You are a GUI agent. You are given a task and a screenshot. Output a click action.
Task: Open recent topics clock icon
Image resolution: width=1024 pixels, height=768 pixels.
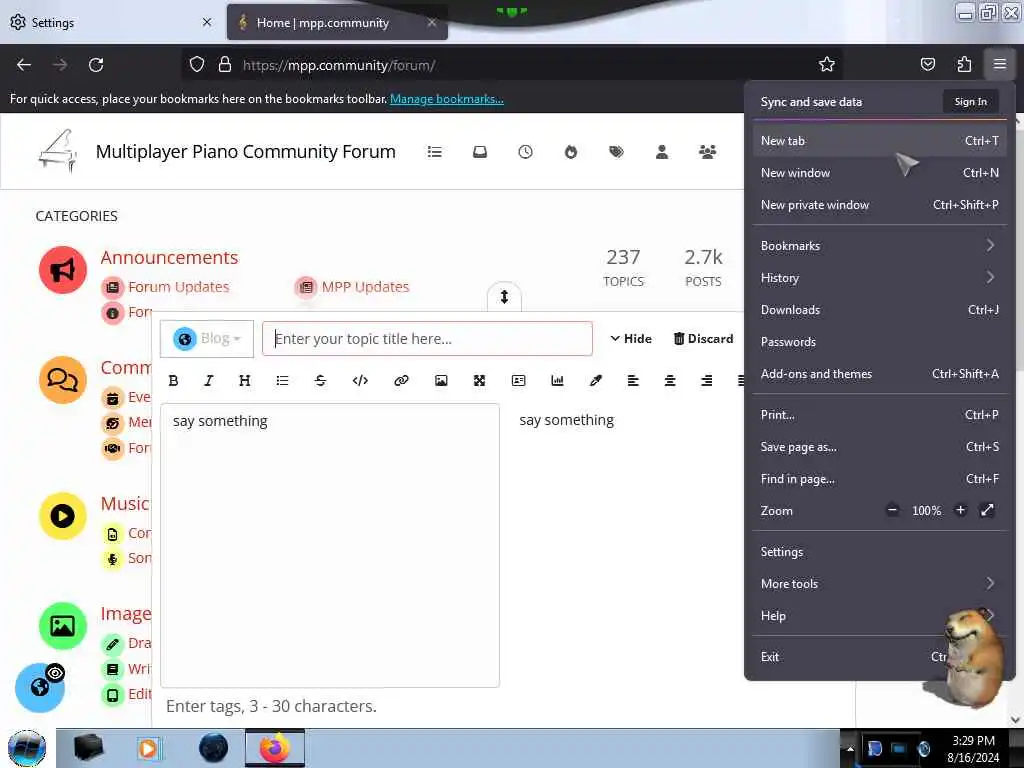(x=525, y=152)
